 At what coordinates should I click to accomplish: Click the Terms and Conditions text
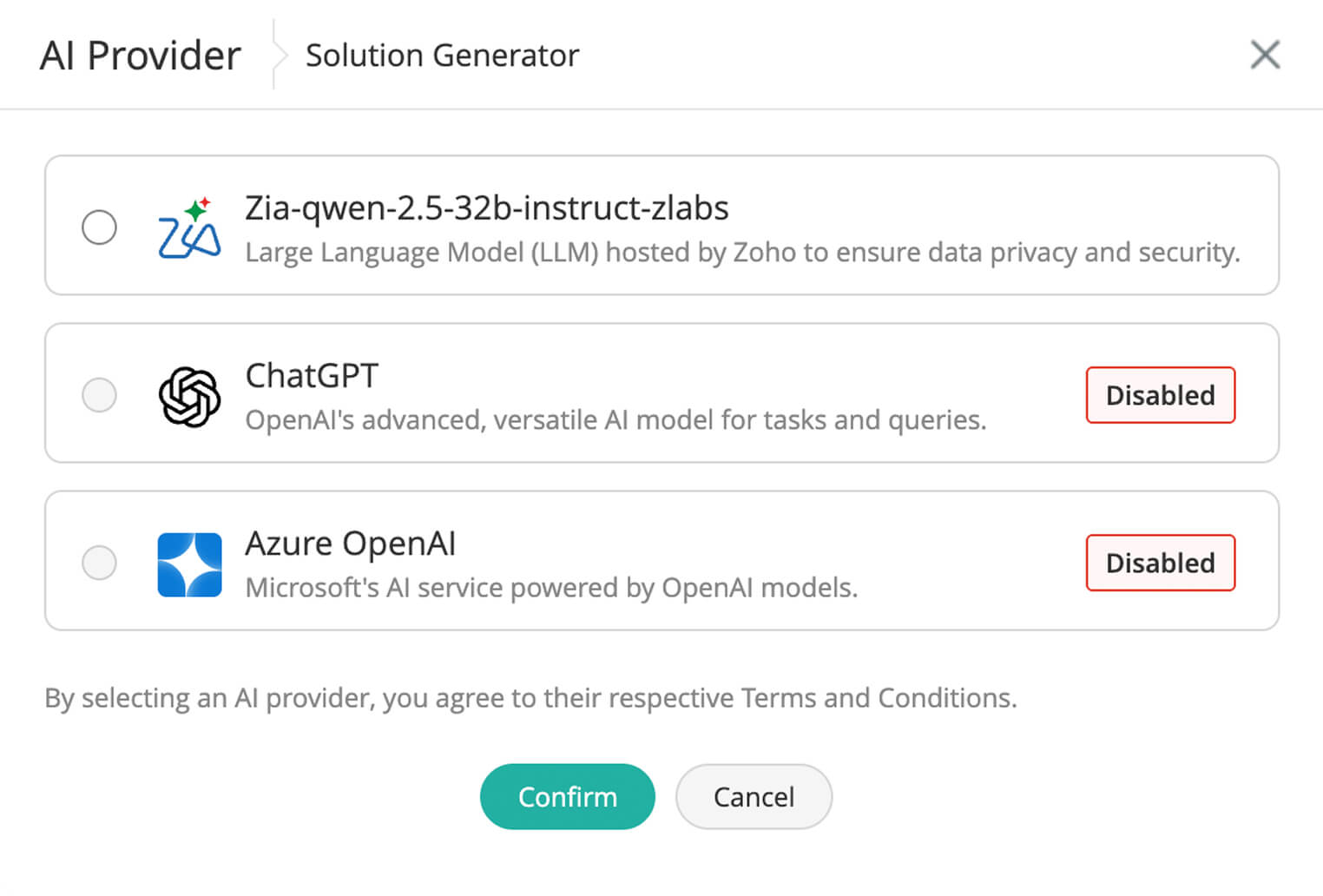tap(877, 698)
